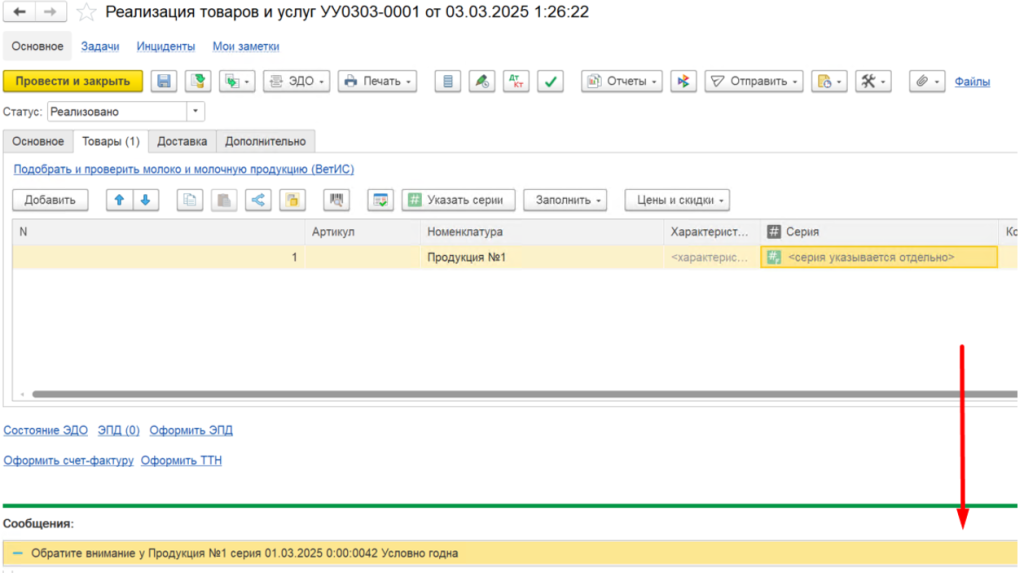
Task: Select the Товары (1) tab
Action: pyautogui.click(x=111, y=141)
